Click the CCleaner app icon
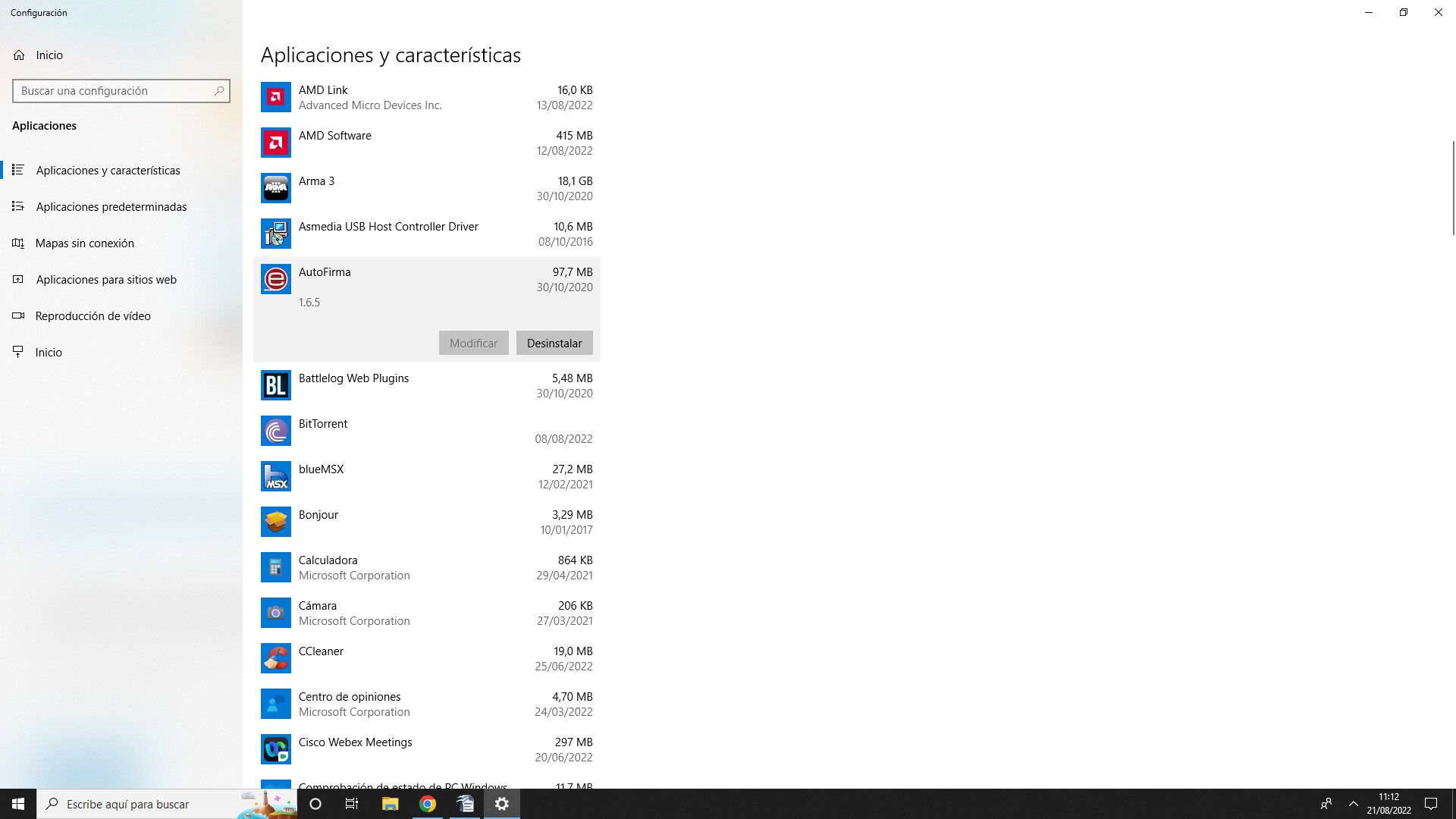This screenshot has height=819, width=1456. [x=275, y=658]
